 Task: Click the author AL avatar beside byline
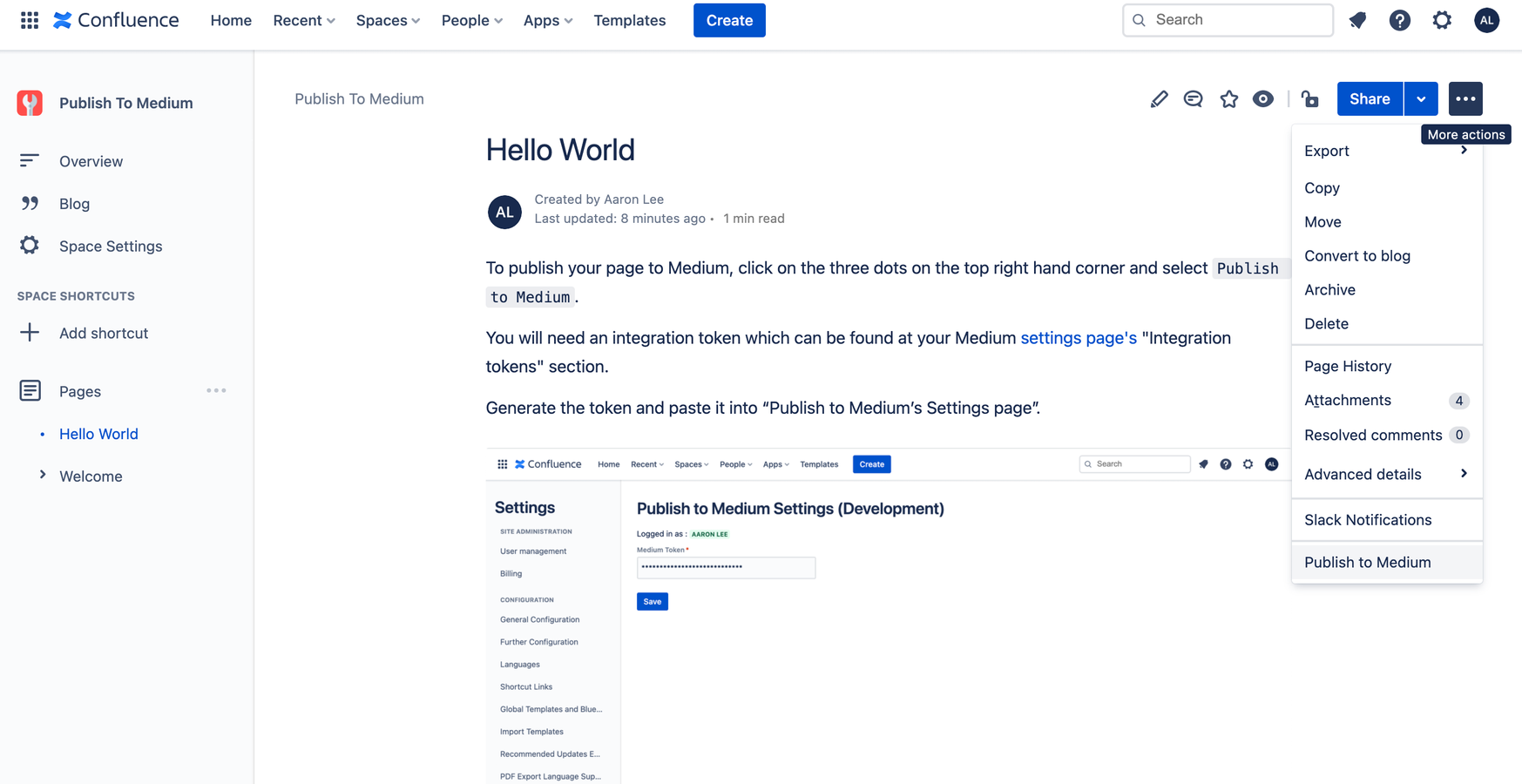(x=504, y=213)
